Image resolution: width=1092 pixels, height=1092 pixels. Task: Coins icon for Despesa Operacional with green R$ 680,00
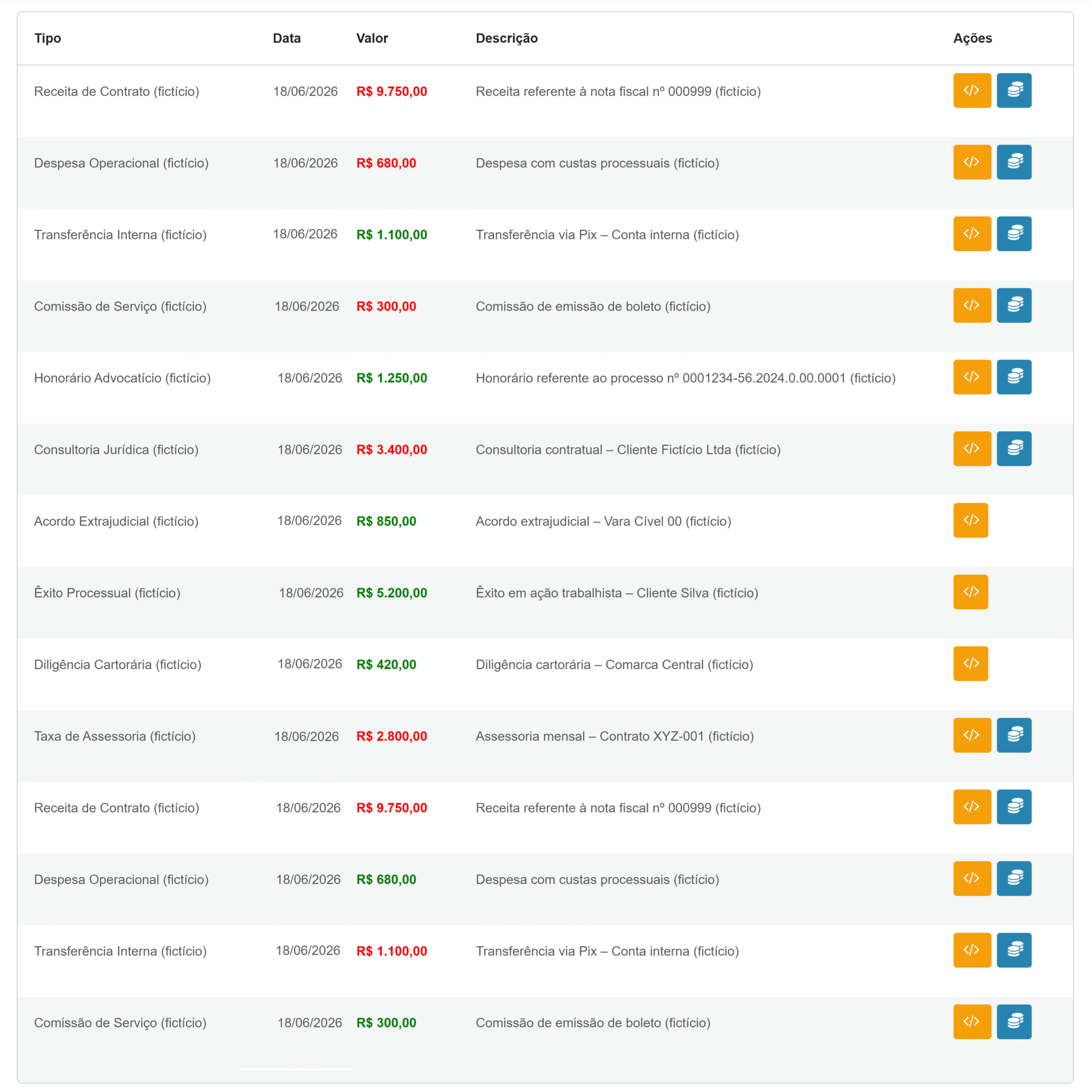(x=1014, y=879)
